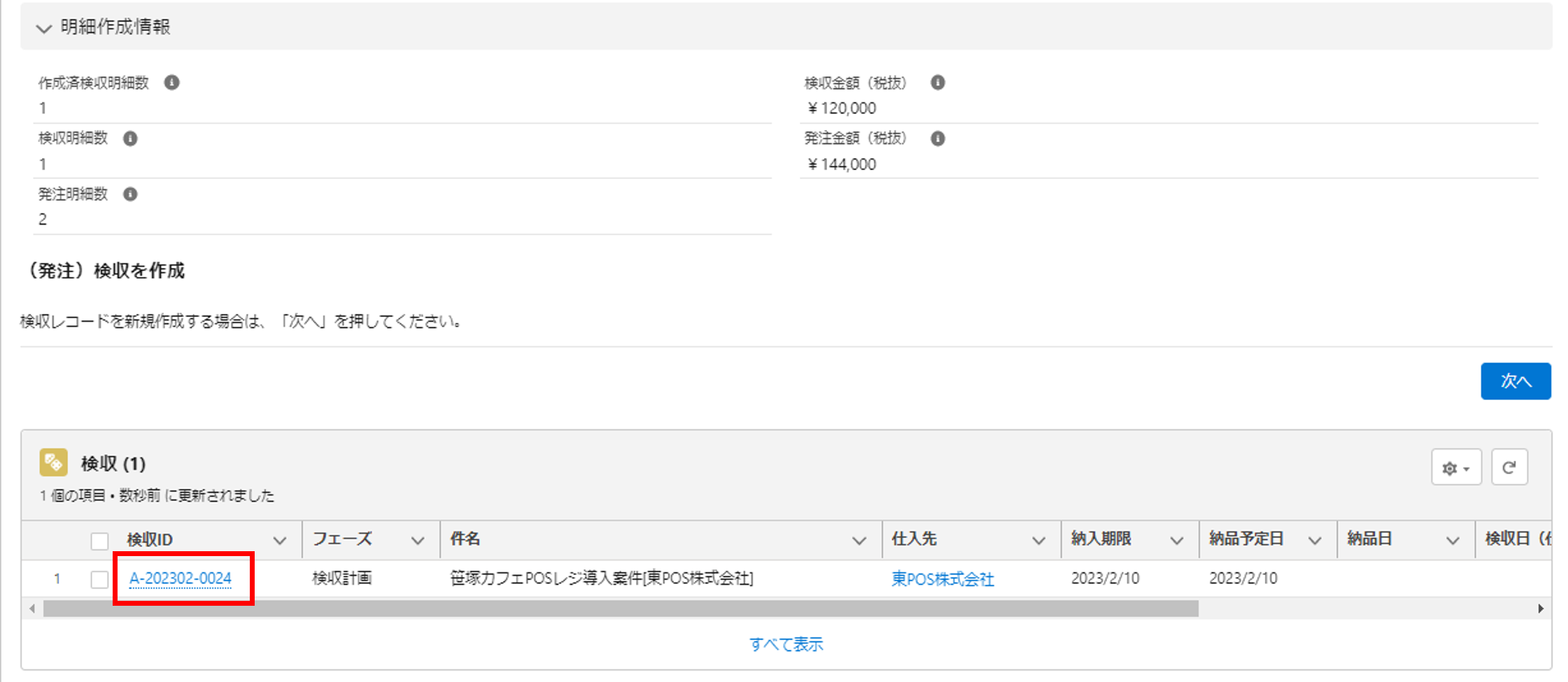Click the horizontal scrollbar right arrow

click(x=1541, y=609)
